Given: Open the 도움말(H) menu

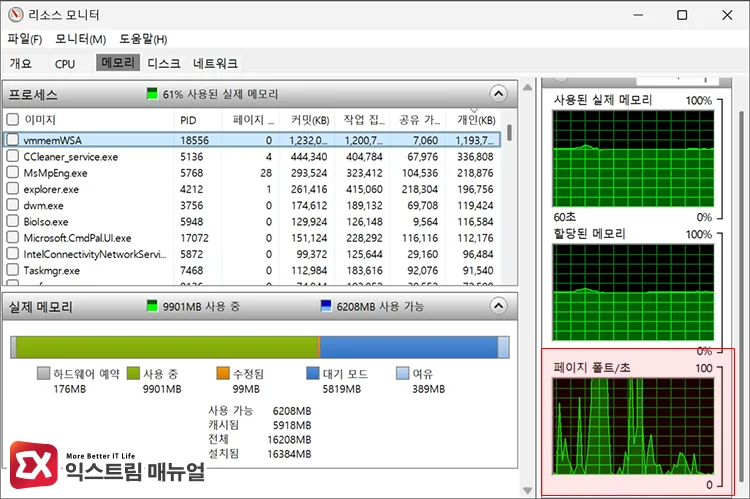Looking at the screenshot, I should tap(143, 39).
